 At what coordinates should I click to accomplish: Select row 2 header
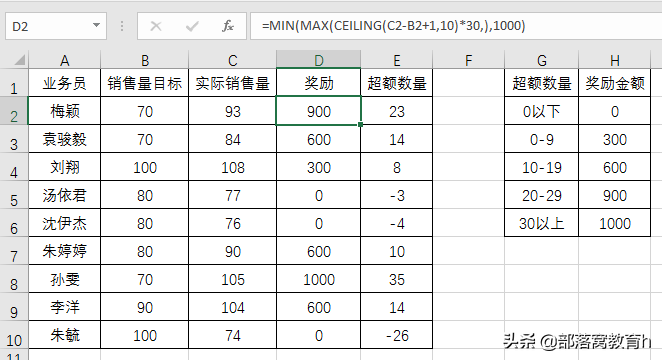(14, 111)
